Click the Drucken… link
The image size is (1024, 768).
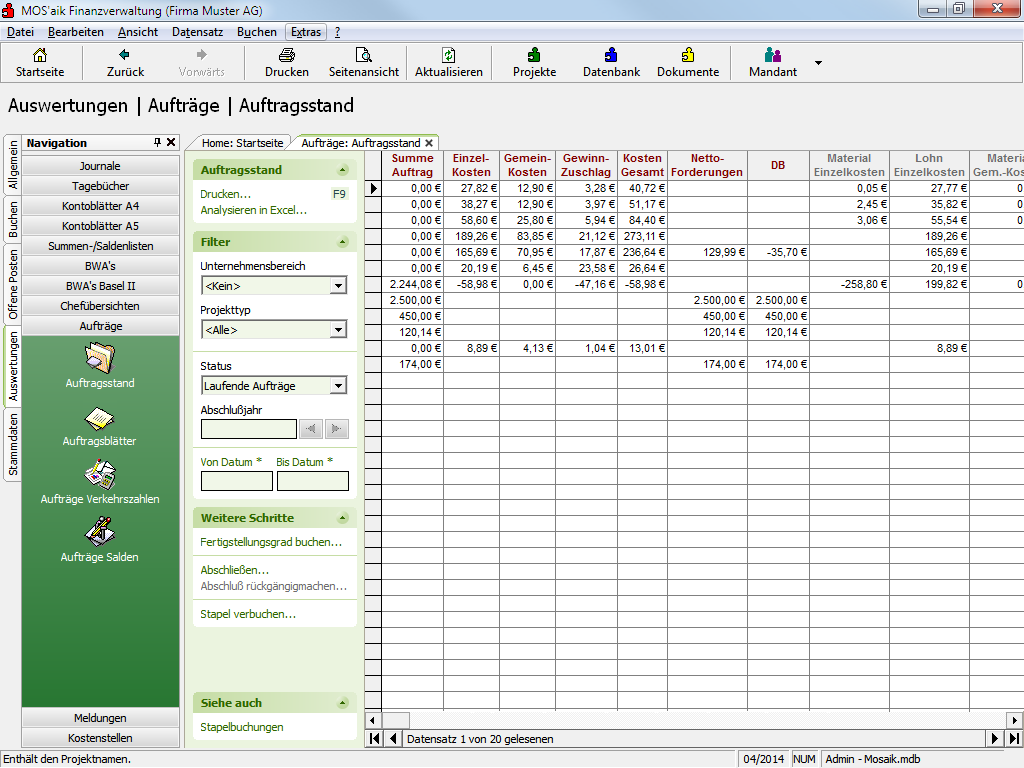pos(225,194)
